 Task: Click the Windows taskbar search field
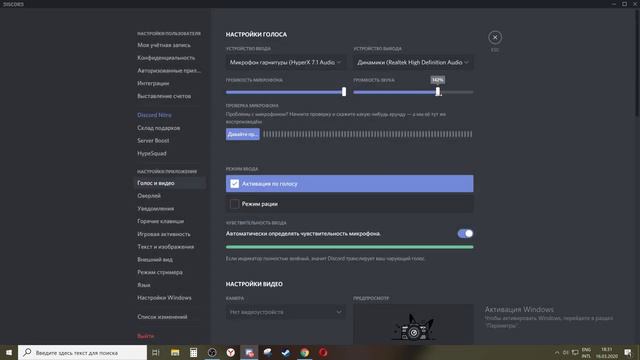coord(82,352)
